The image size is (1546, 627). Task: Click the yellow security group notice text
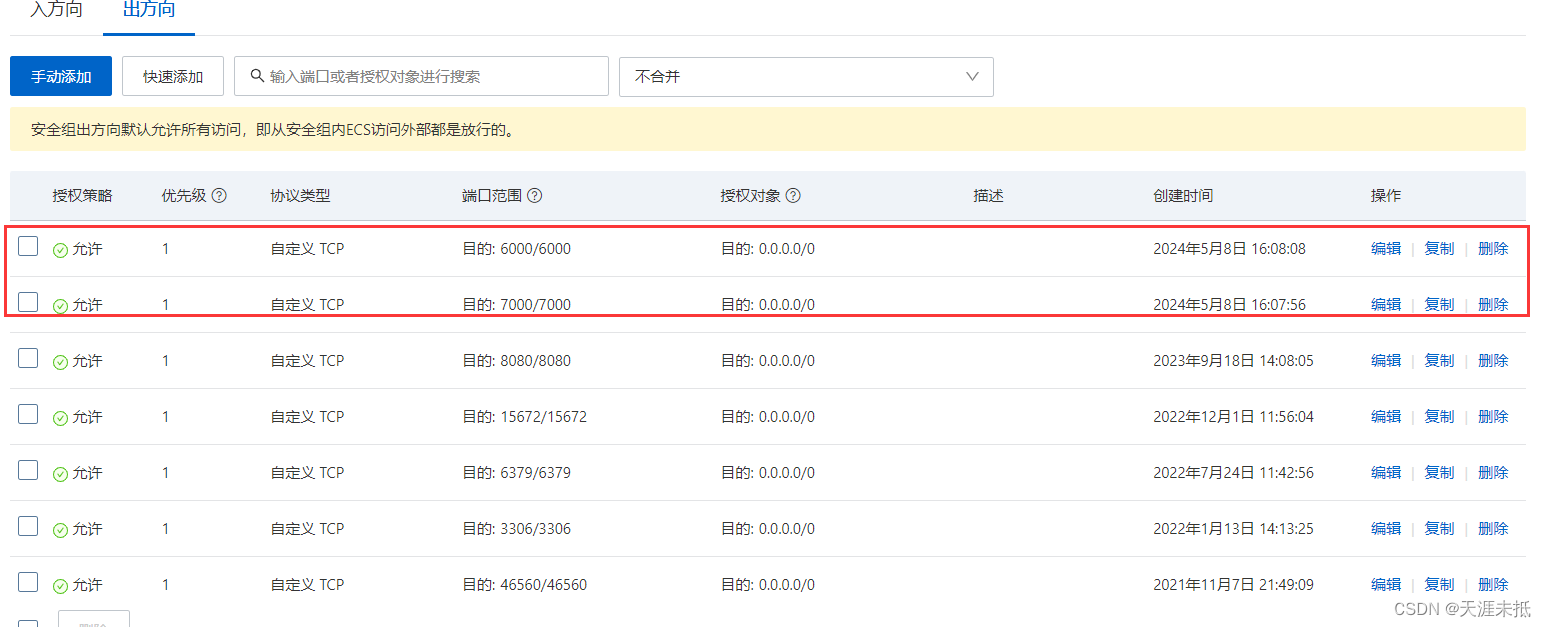(273, 130)
